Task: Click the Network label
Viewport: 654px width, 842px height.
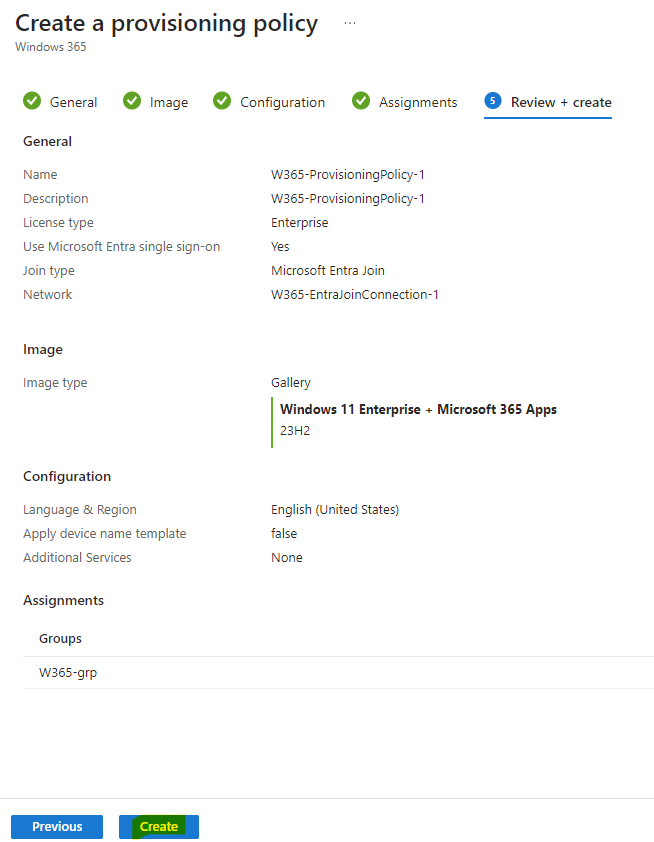Action: (48, 295)
